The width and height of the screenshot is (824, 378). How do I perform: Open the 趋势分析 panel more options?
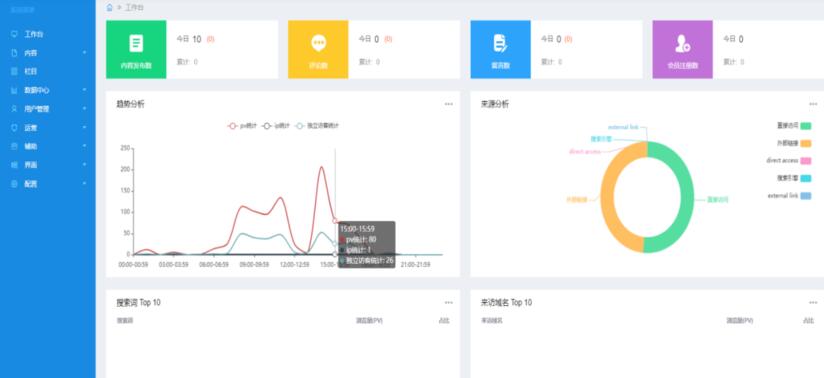pyautogui.click(x=449, y=104)
